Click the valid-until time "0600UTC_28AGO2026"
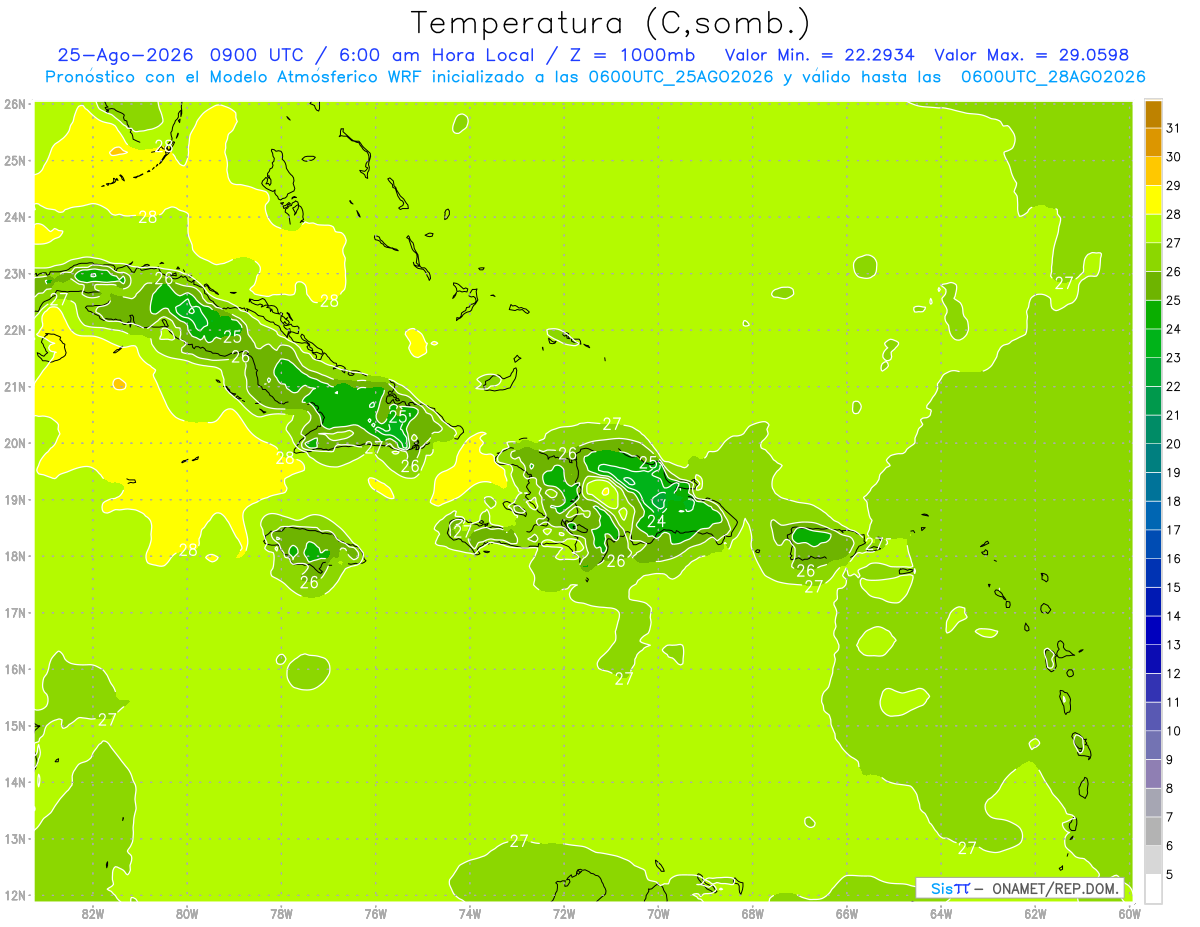This screenshot has width=1200, height=927. point(1053,77)
